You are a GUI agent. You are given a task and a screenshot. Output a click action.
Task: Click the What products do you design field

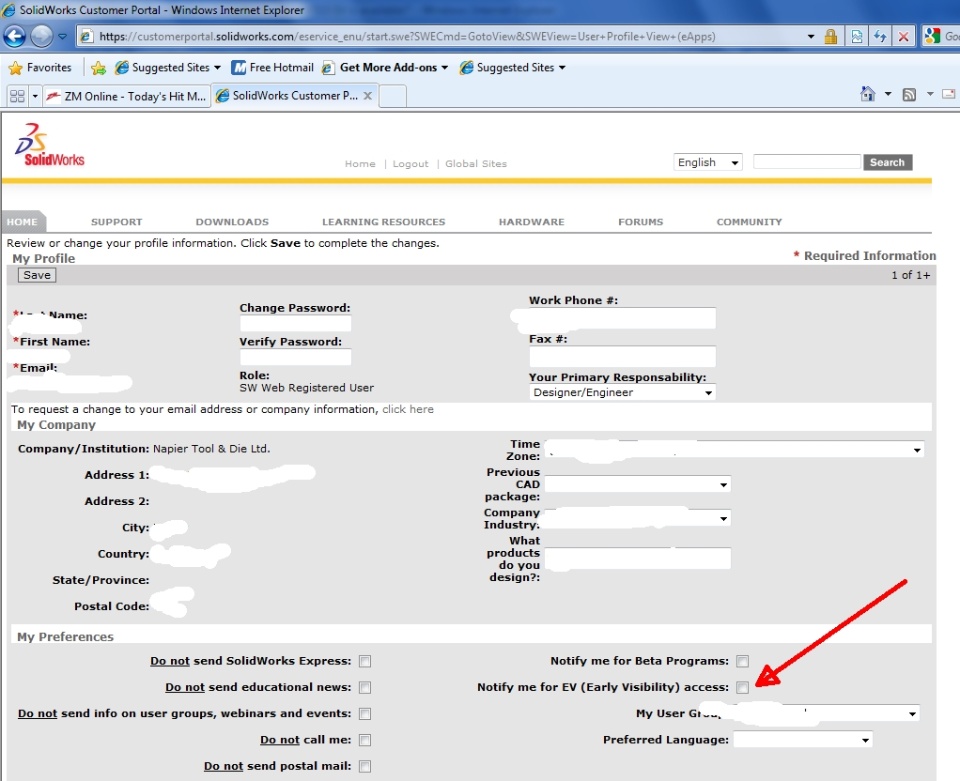(x=637, y=558)
